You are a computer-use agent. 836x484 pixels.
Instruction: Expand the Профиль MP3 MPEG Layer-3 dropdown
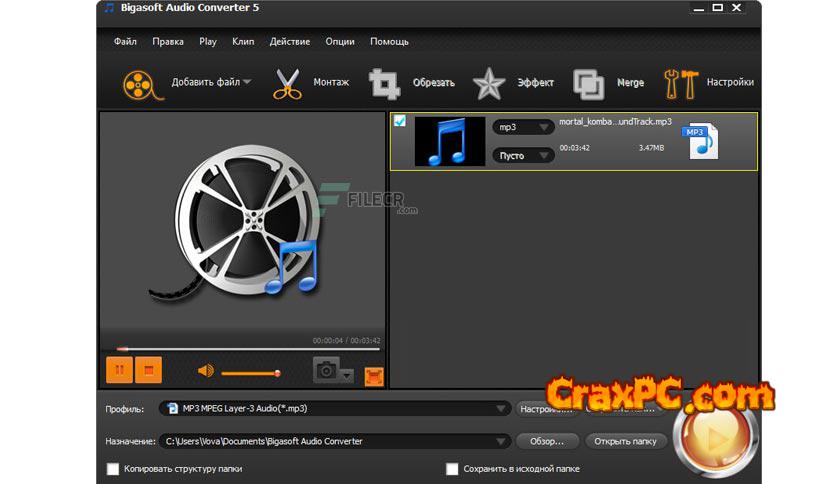pos(502,409)
